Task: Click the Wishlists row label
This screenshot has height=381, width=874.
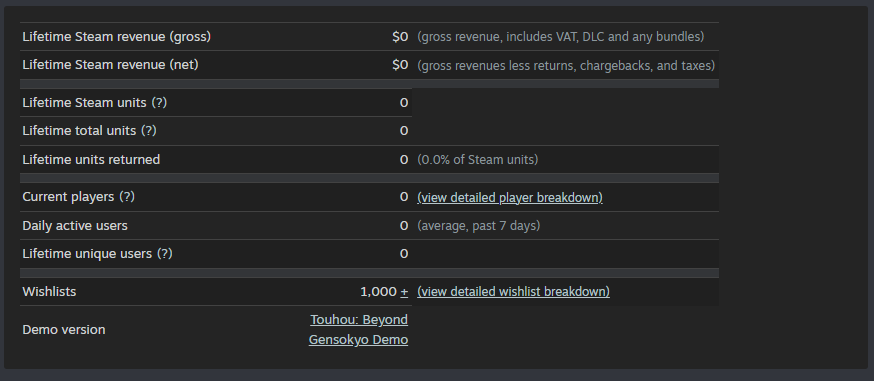Action: [x=49, y=292]
